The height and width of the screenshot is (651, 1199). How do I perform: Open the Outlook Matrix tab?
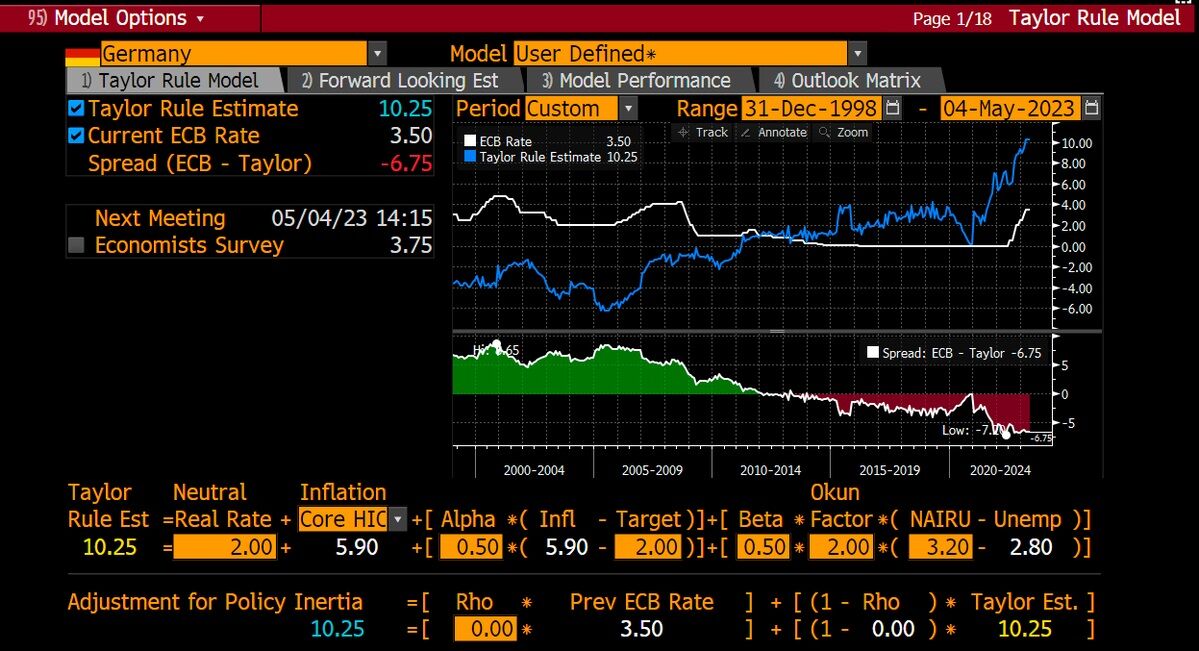(847, 80)
